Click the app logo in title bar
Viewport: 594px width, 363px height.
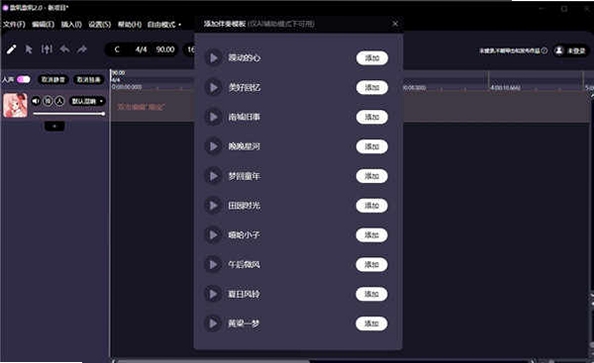click(5, 8)
